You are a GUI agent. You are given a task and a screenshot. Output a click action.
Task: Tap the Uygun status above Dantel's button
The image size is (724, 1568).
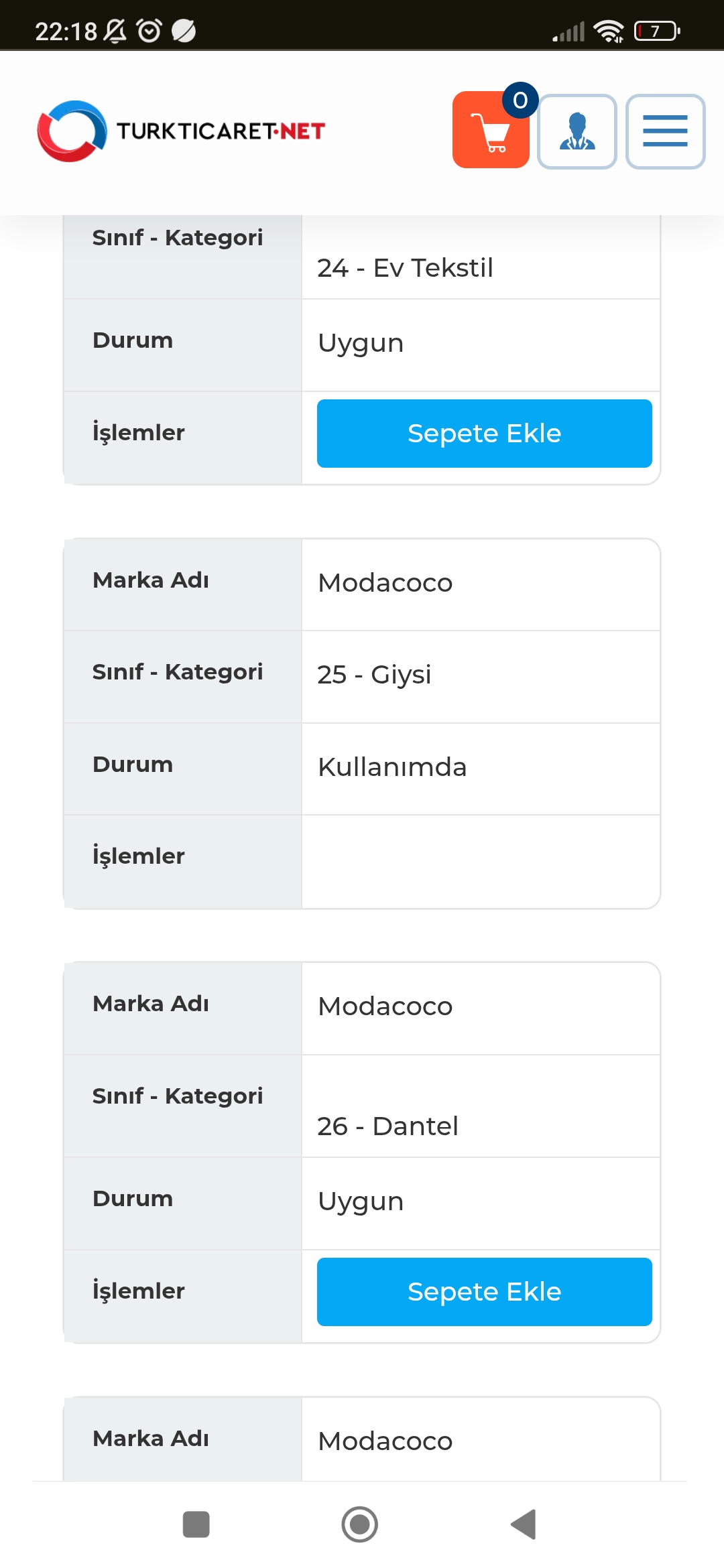click(361, 1202)
